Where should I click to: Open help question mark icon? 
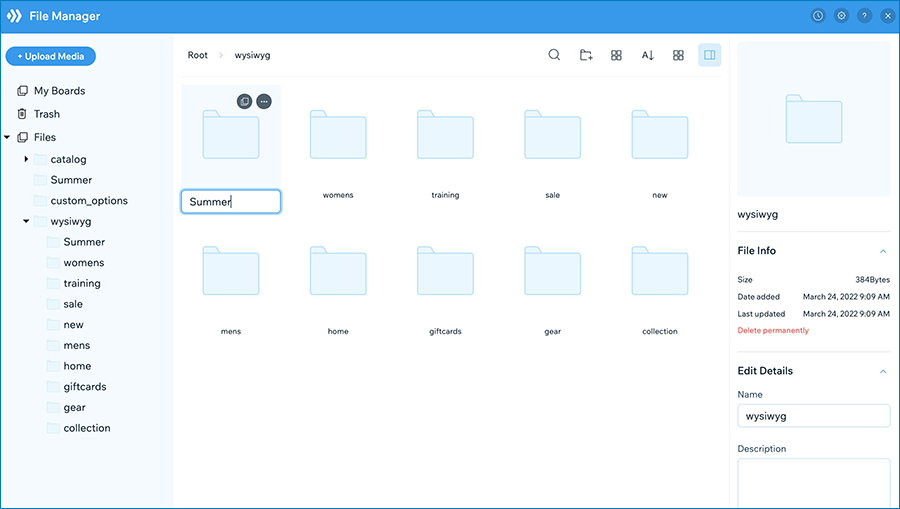[864, 16]
